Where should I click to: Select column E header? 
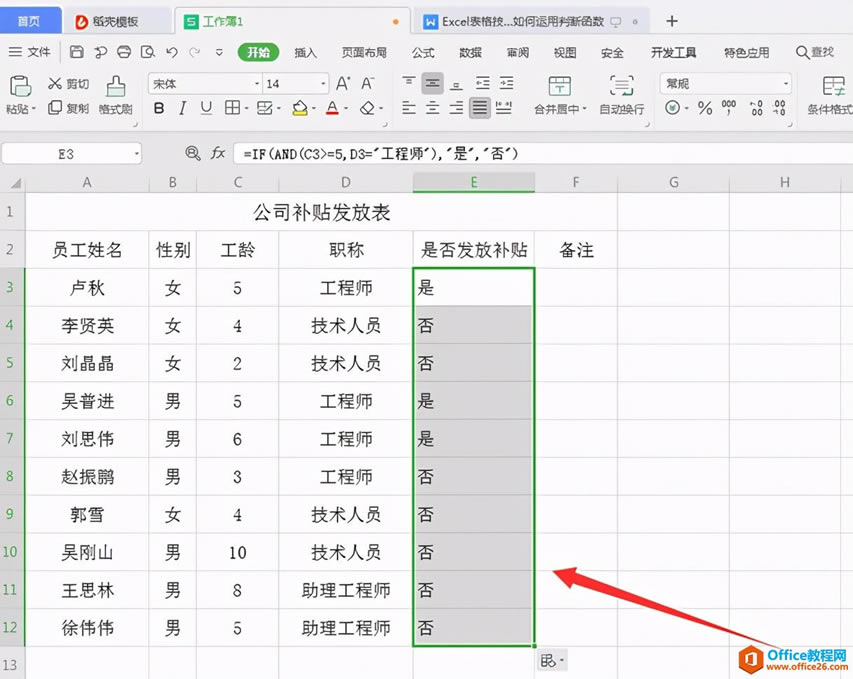click(x=474, y=182)
